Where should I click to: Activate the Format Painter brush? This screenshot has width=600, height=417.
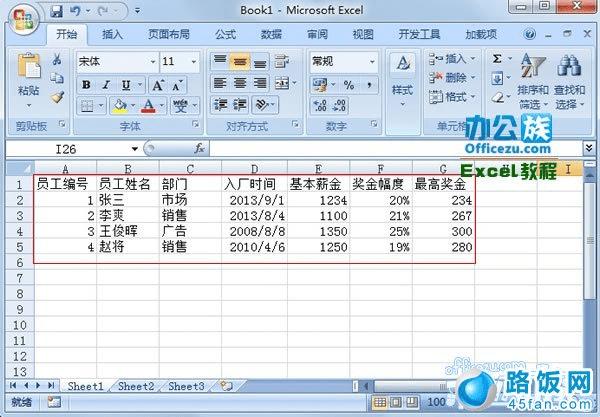[x=57, y=97]
